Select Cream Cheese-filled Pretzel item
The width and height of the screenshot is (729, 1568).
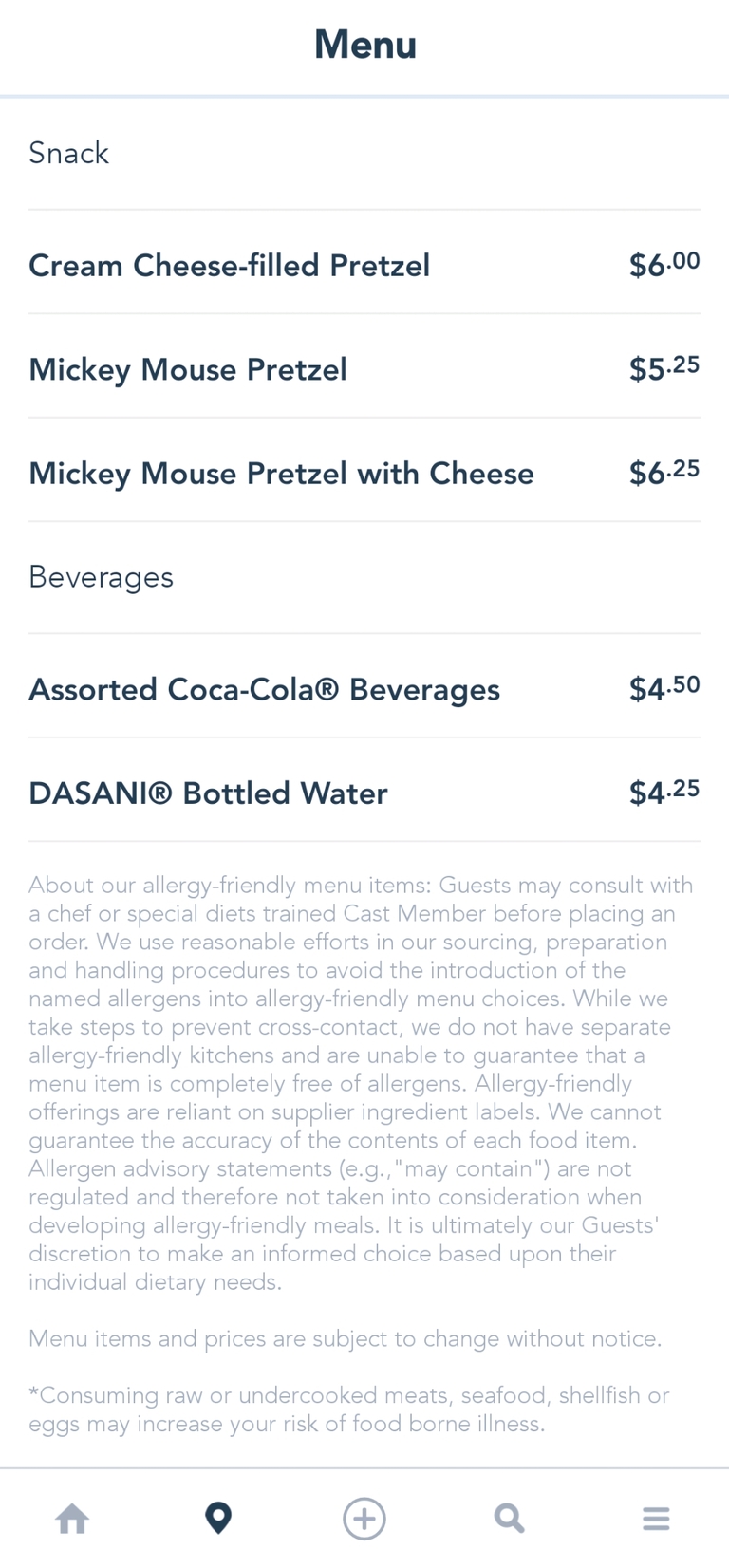(x=229, y=265)
